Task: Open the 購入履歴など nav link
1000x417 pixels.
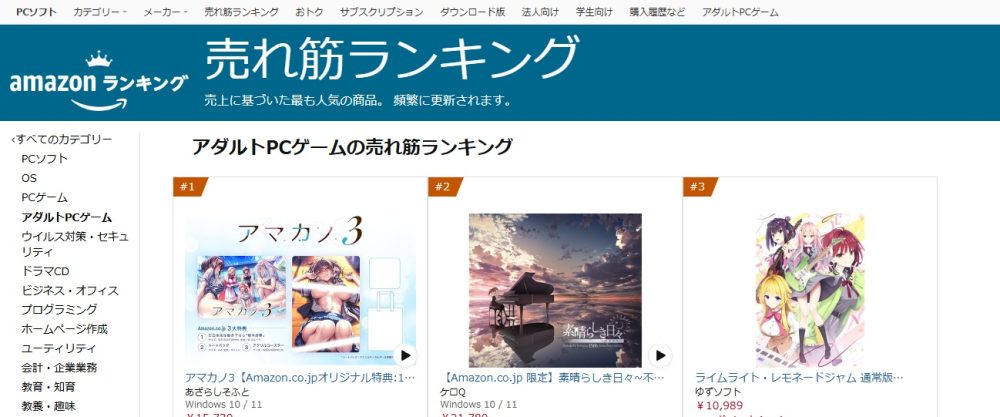Action: (x=657, y=11)
